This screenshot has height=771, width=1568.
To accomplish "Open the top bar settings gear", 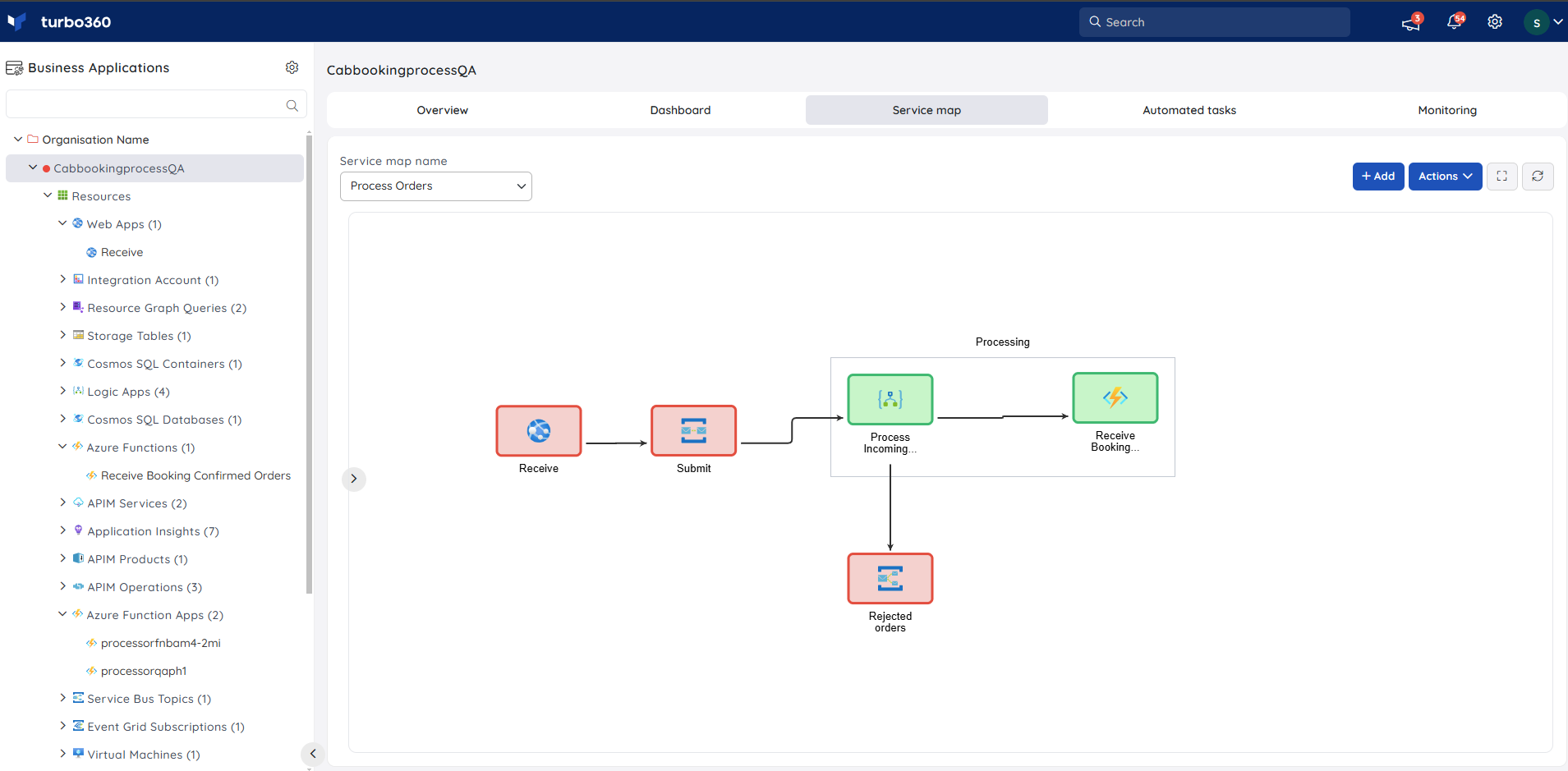I will click(1495, 22).
